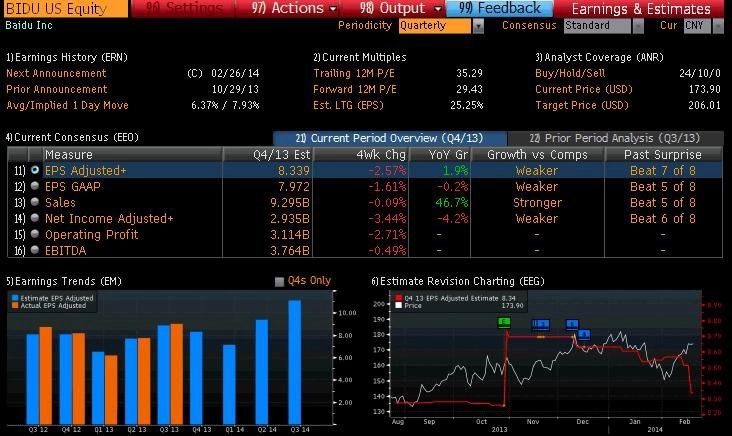The width and height of the screenshot is (732, 436).
Task: Click the arrow next to Quarterly periodicity
Action: 478,26
